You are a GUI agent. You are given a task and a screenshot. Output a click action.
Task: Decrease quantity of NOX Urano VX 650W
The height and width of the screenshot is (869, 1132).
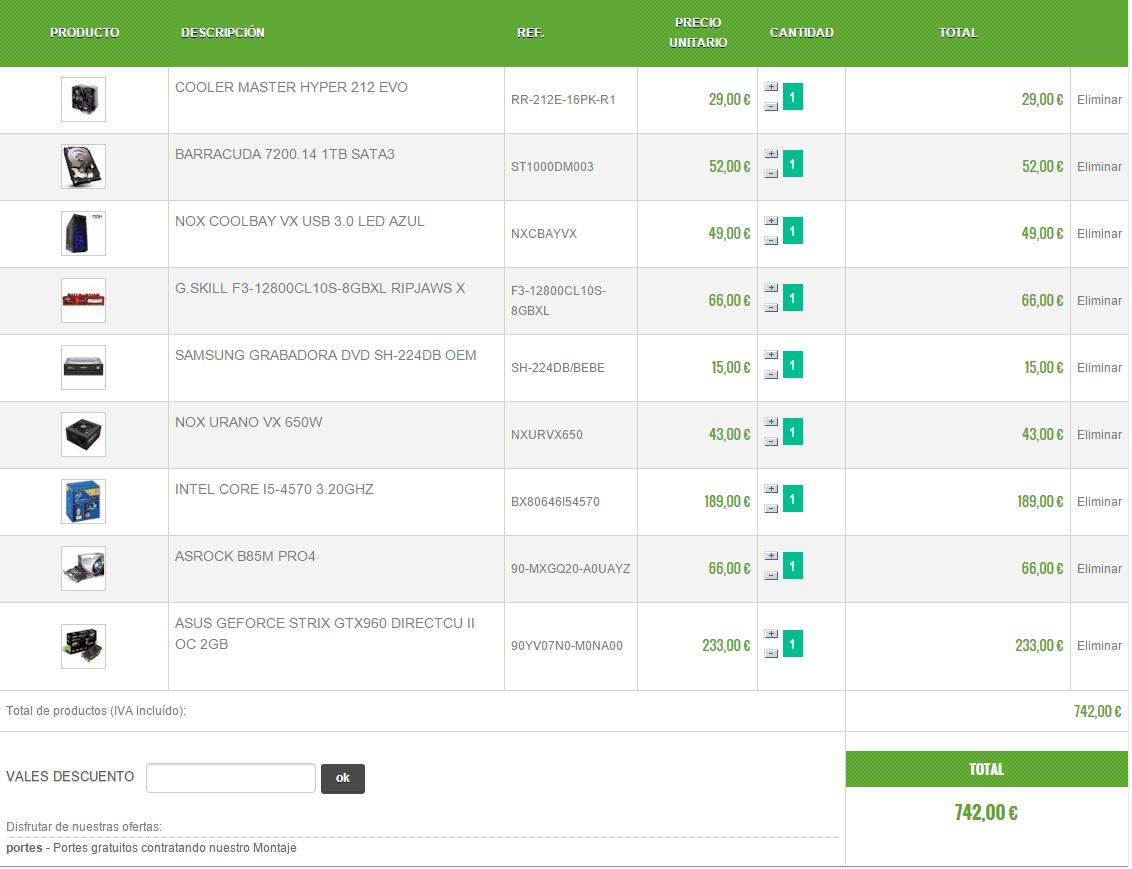coord(771,442)
